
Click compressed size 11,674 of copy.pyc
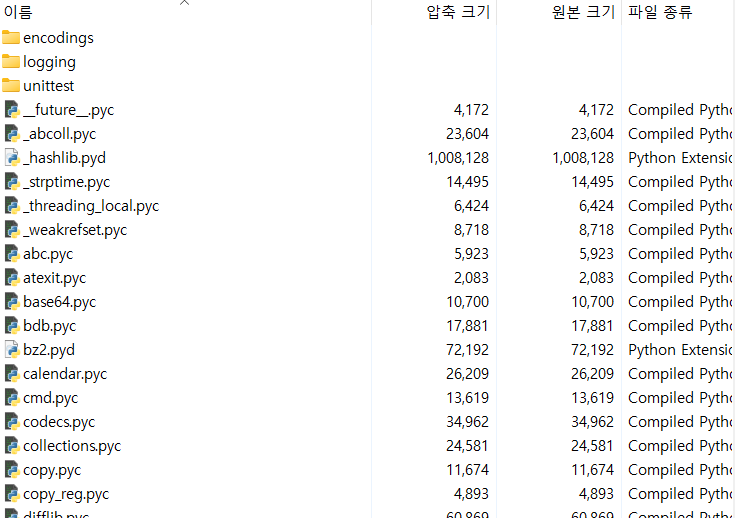point(467,470)
